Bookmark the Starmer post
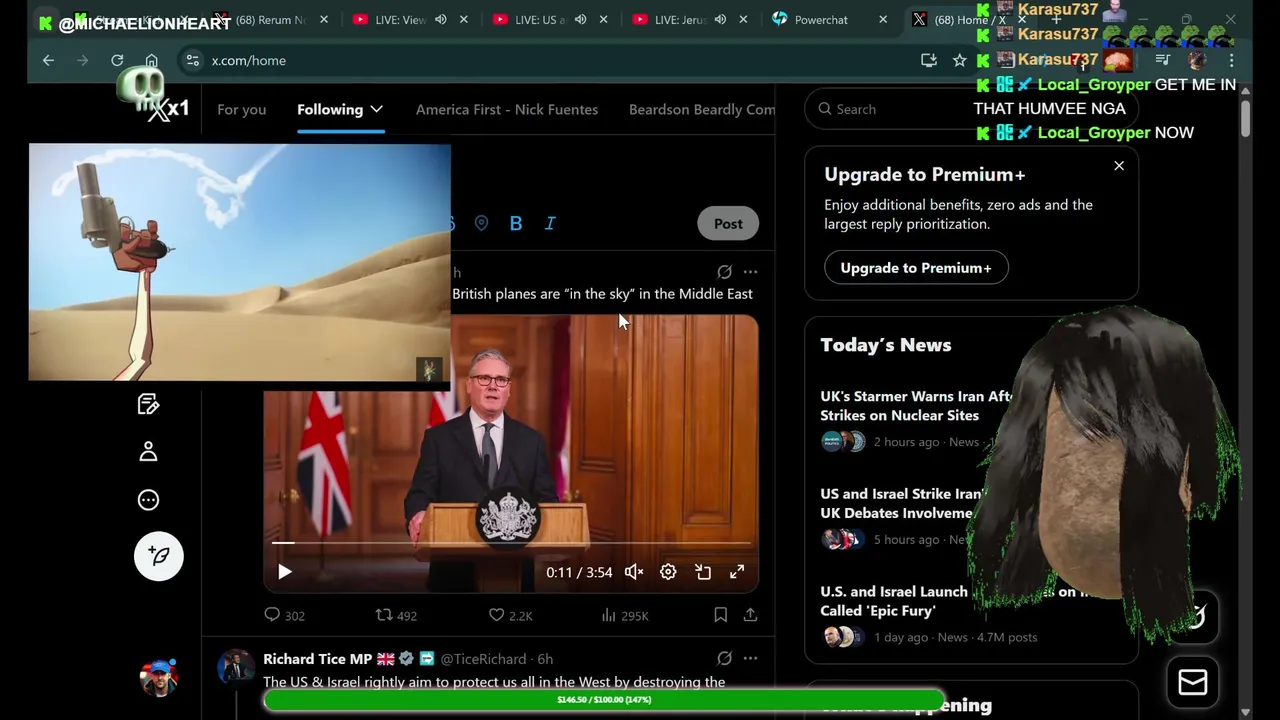1280x720 pixels. 720,615
